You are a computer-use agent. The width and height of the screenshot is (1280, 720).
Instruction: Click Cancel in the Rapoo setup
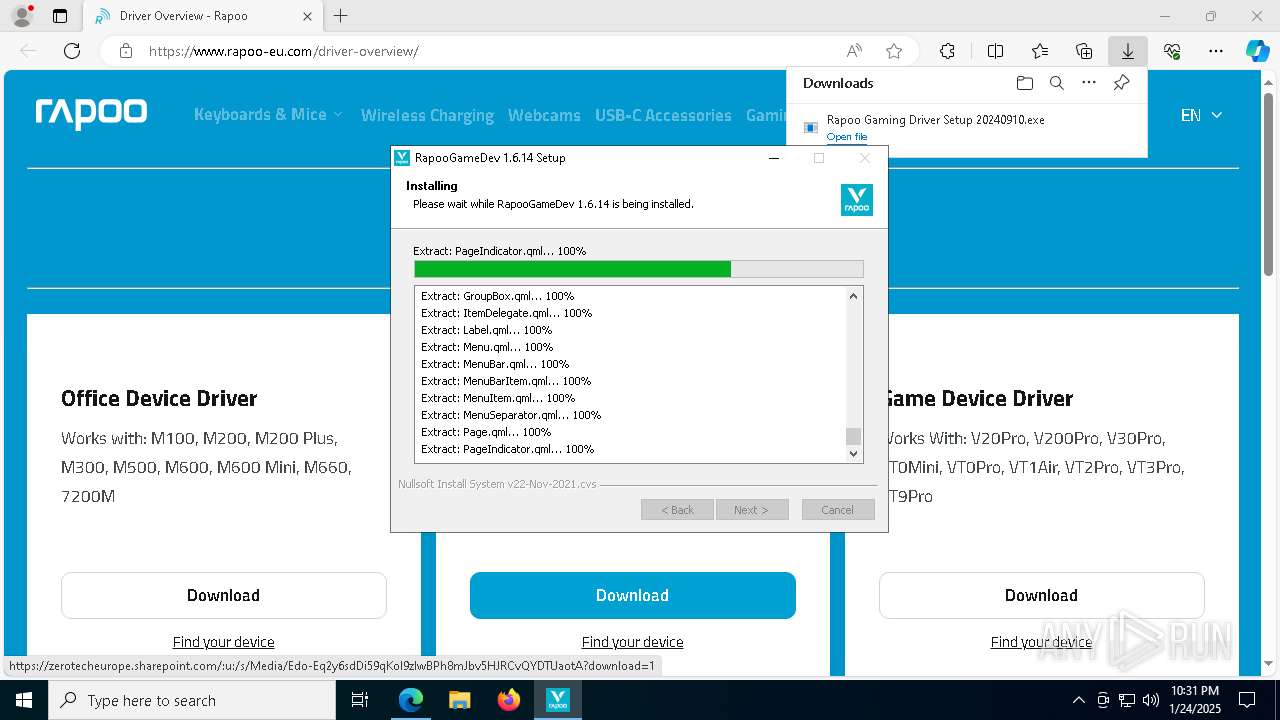point(838,510)
